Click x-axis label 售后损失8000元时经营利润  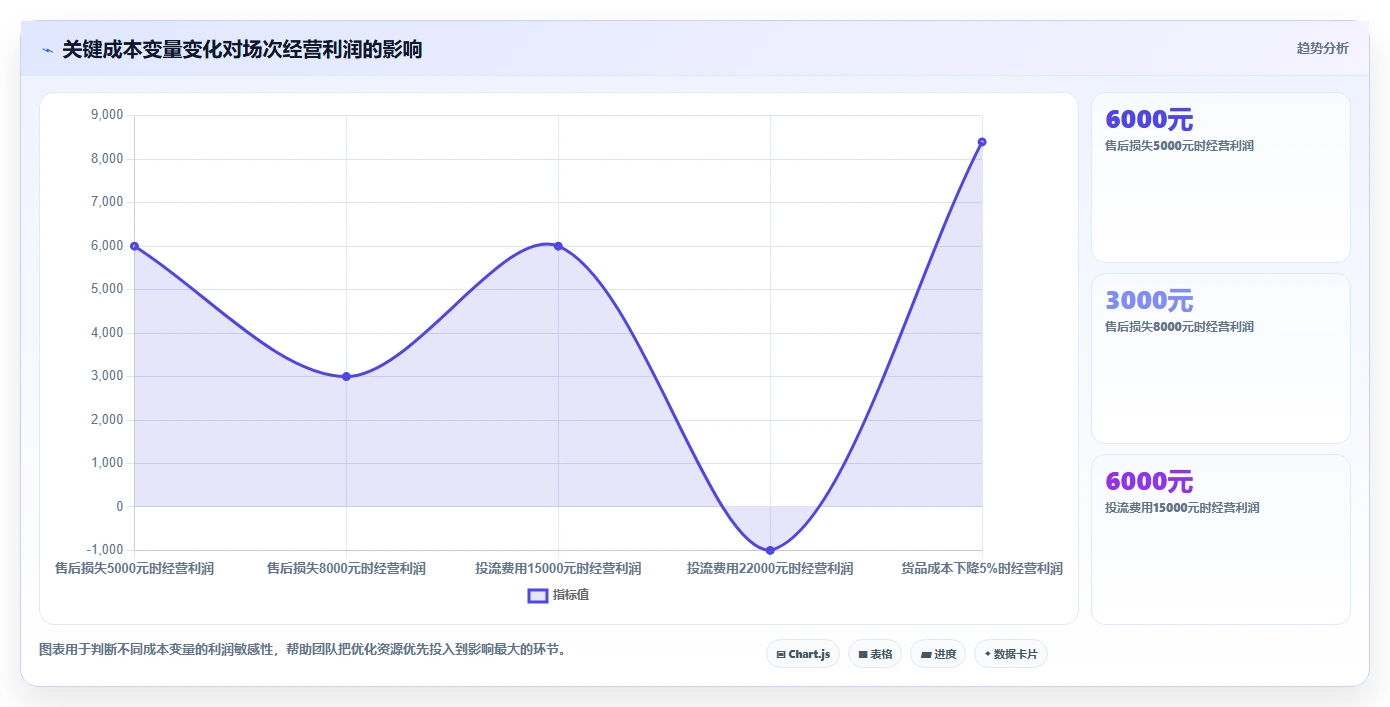346,568
